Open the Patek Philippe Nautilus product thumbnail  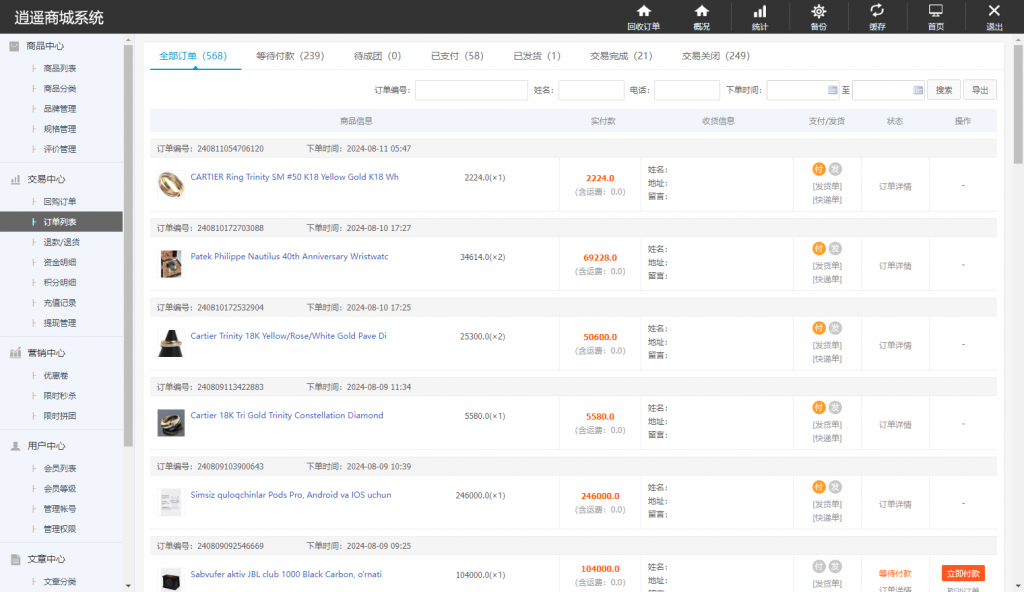[x=171, y=264]
